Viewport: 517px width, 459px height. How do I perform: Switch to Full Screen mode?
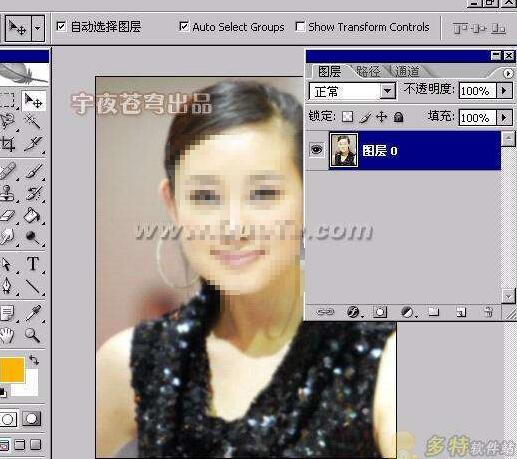(x=36, y=445)
